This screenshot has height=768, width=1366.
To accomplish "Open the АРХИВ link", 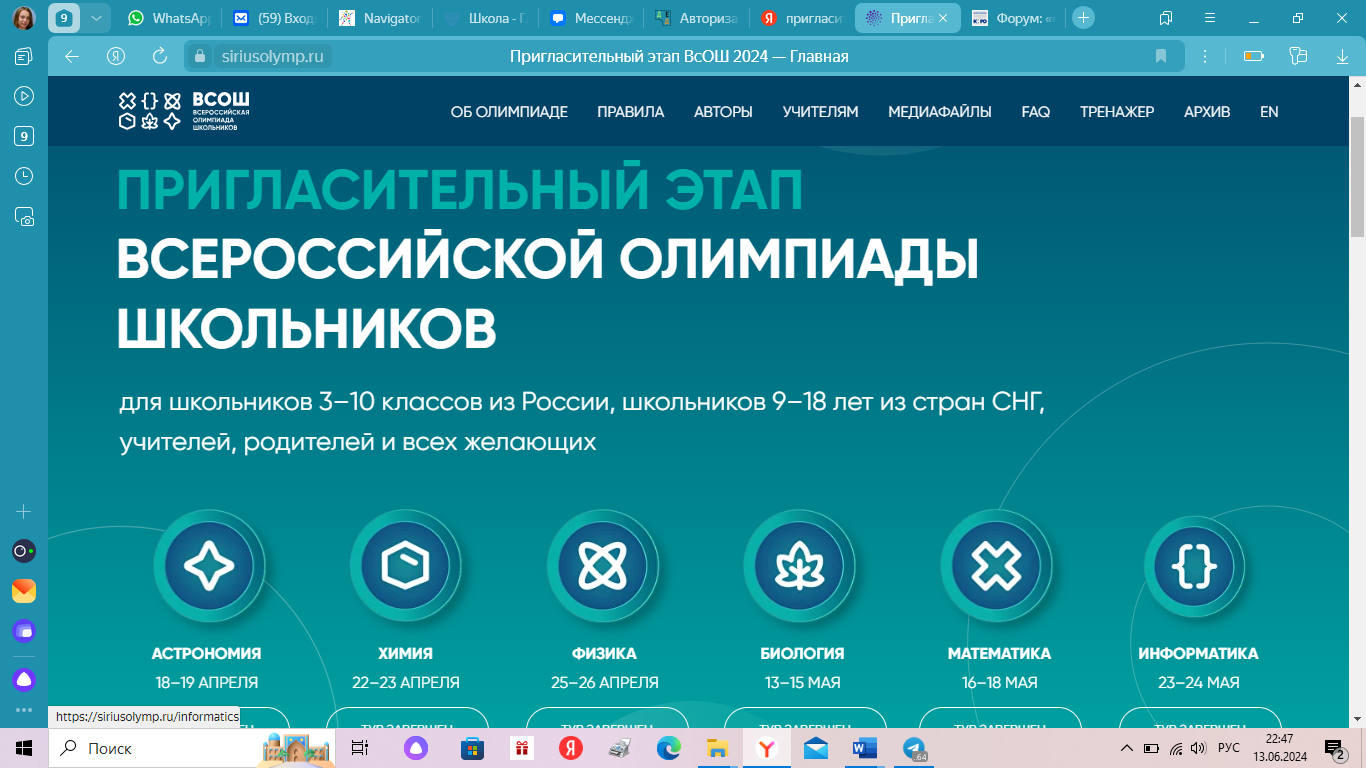I will pyautogui.click(x=1207, y=112).
